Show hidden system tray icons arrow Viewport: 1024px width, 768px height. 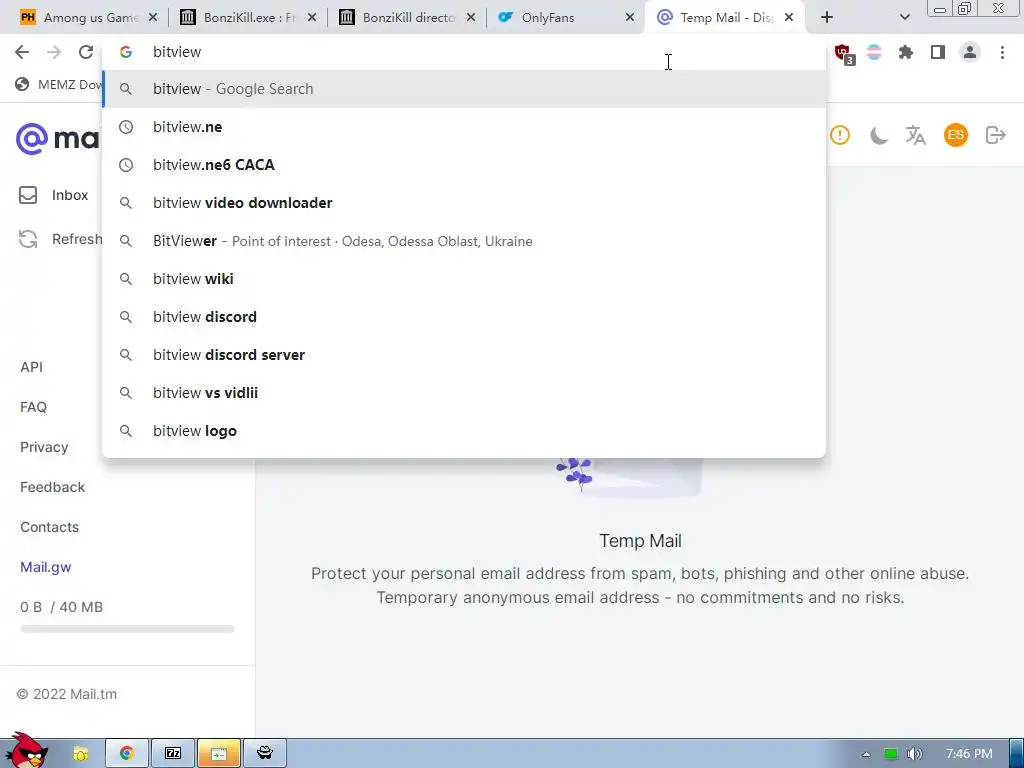pos(866,754)
